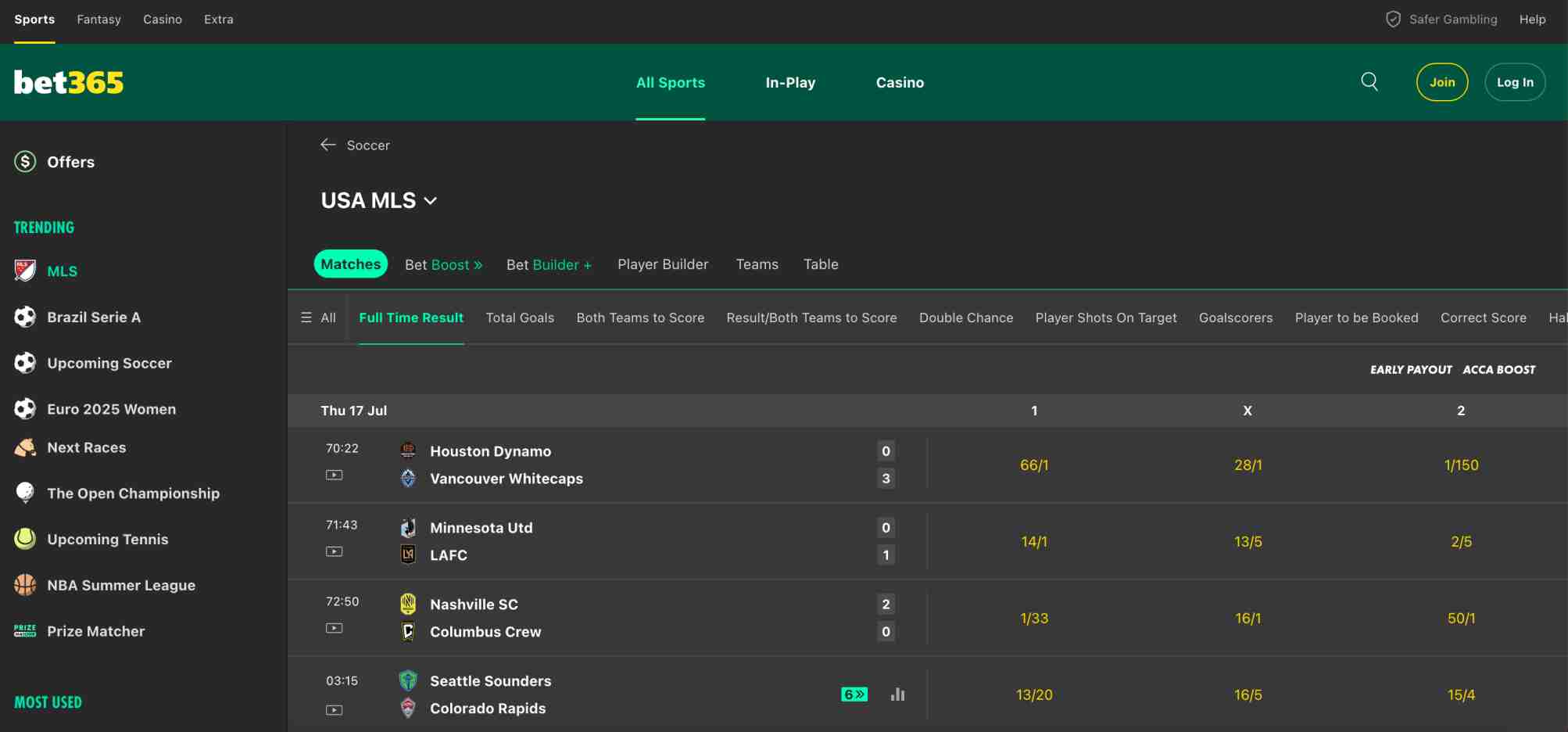Open the Table tab

point(821,264)
